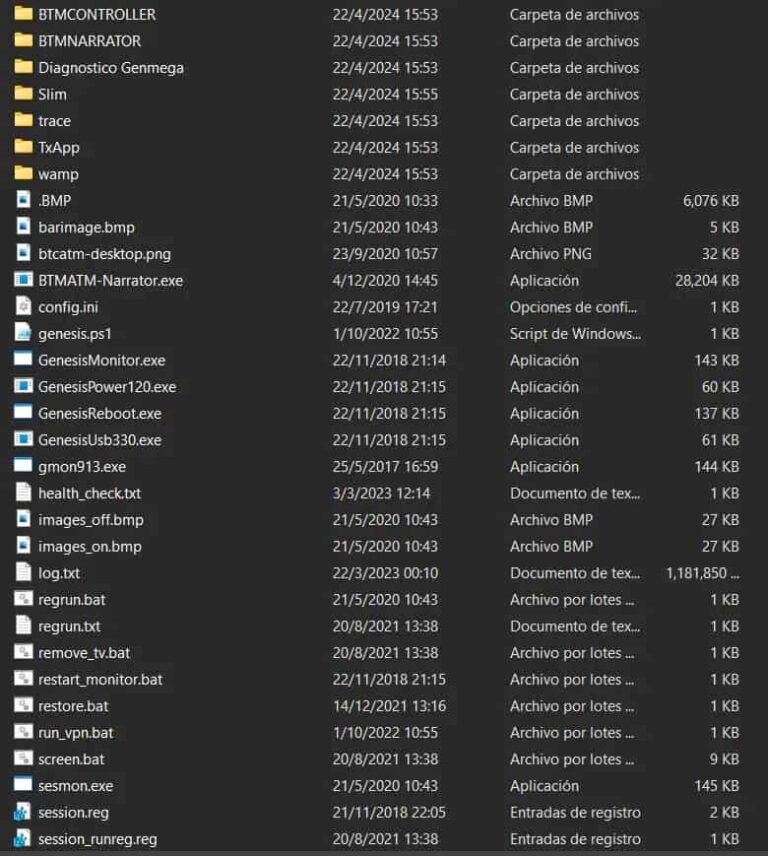Viewport: 768px width, 856px height.
Task: Select the session.reg registry file icon
Action: (x=23, y=812)
